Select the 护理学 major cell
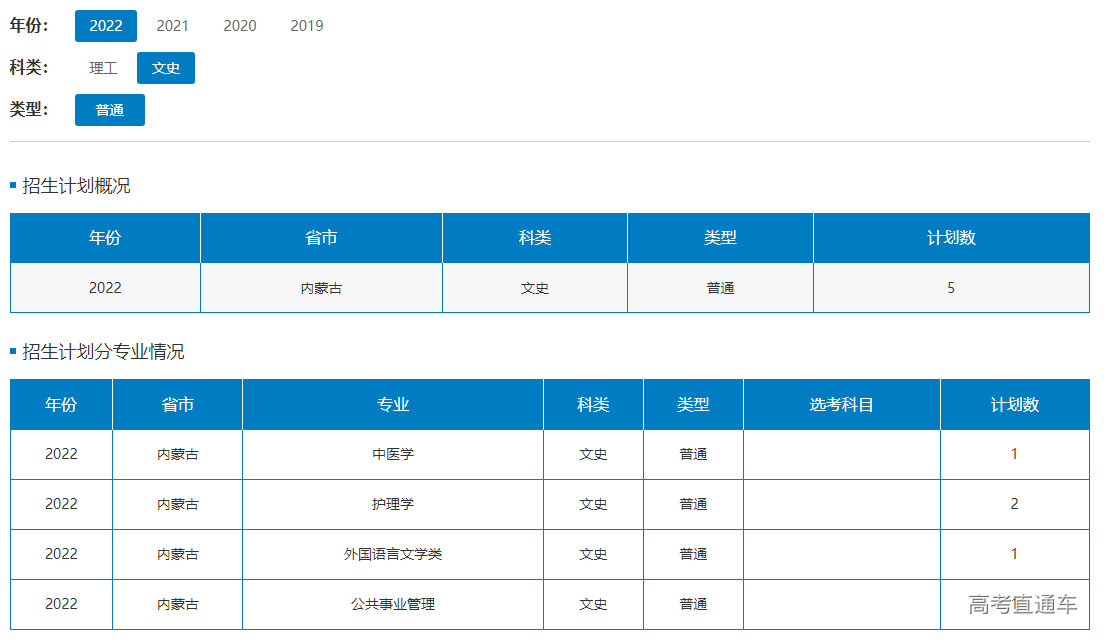Image resolution: width=1106 pixels, height=644 pixels. click(x=392, y=504)
